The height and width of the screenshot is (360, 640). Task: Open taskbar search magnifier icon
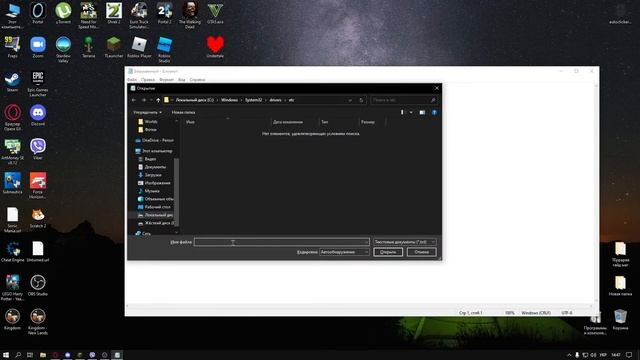18,355
